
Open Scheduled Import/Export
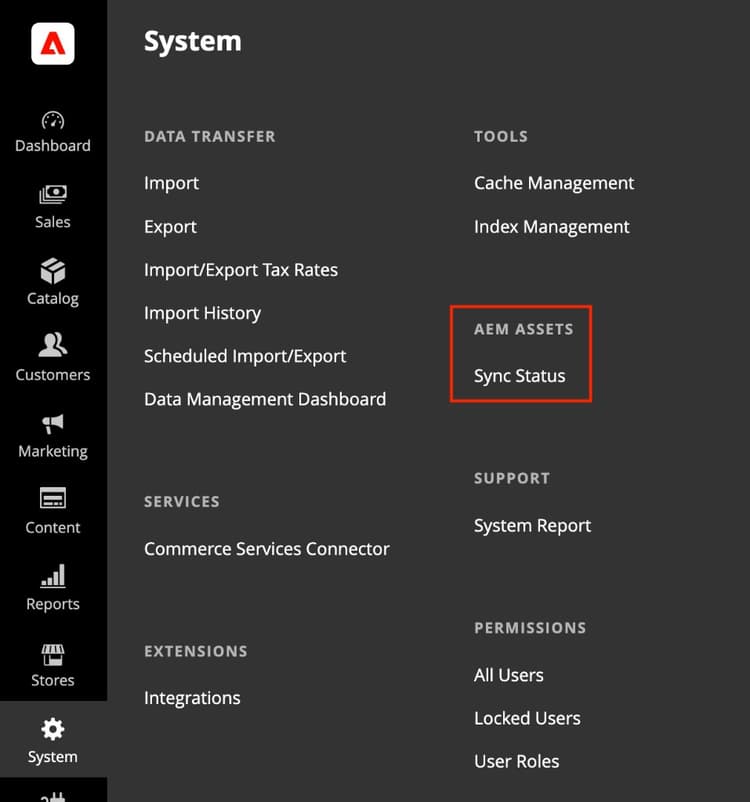[245, 356]
